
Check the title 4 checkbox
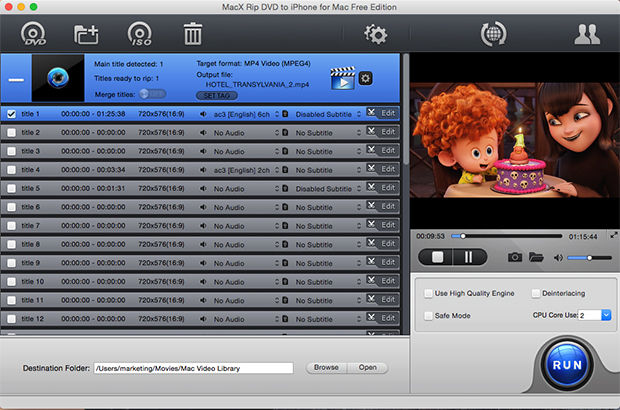point(11,170)
